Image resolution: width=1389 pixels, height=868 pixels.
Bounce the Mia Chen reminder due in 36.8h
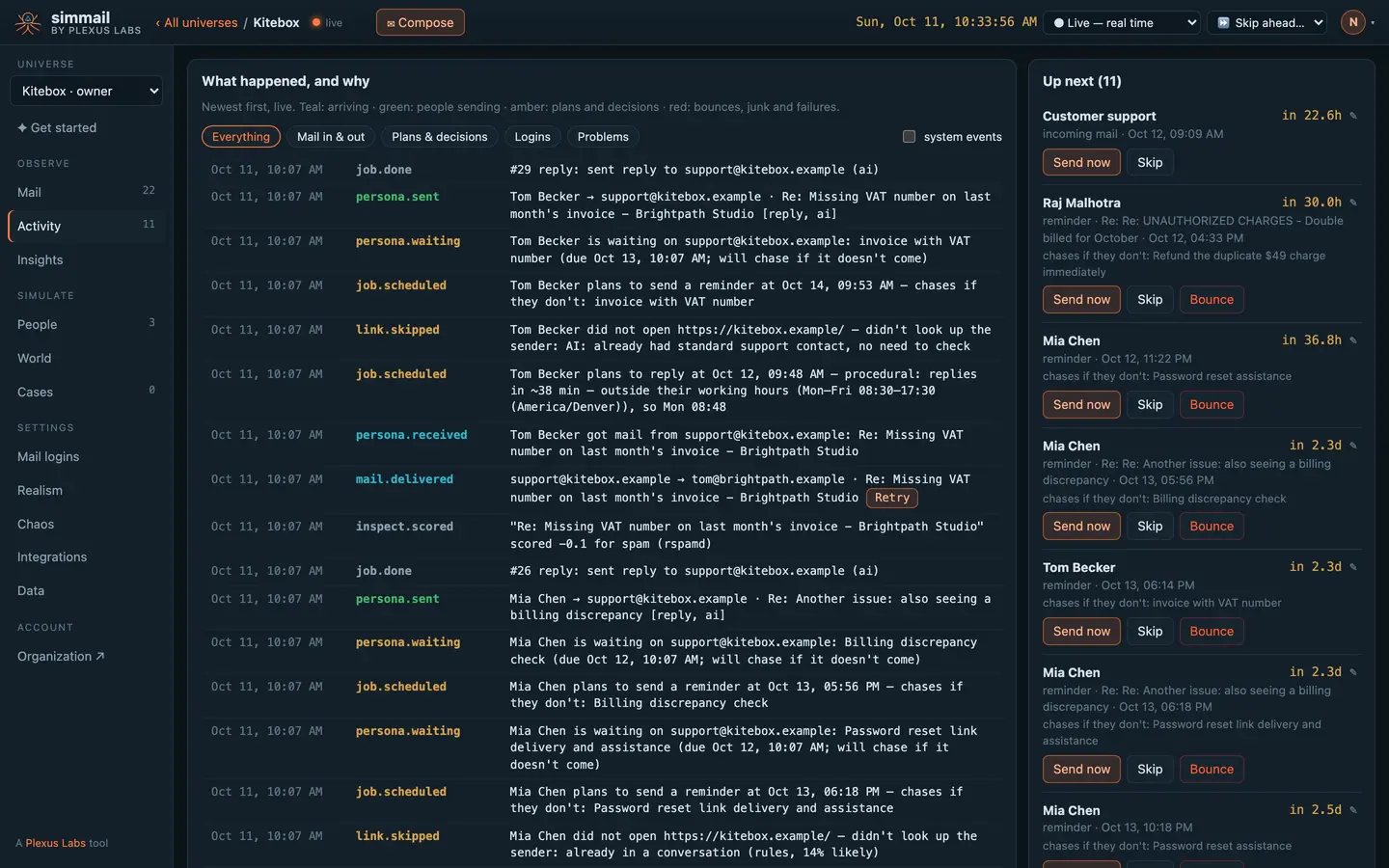pos(1212,404)
